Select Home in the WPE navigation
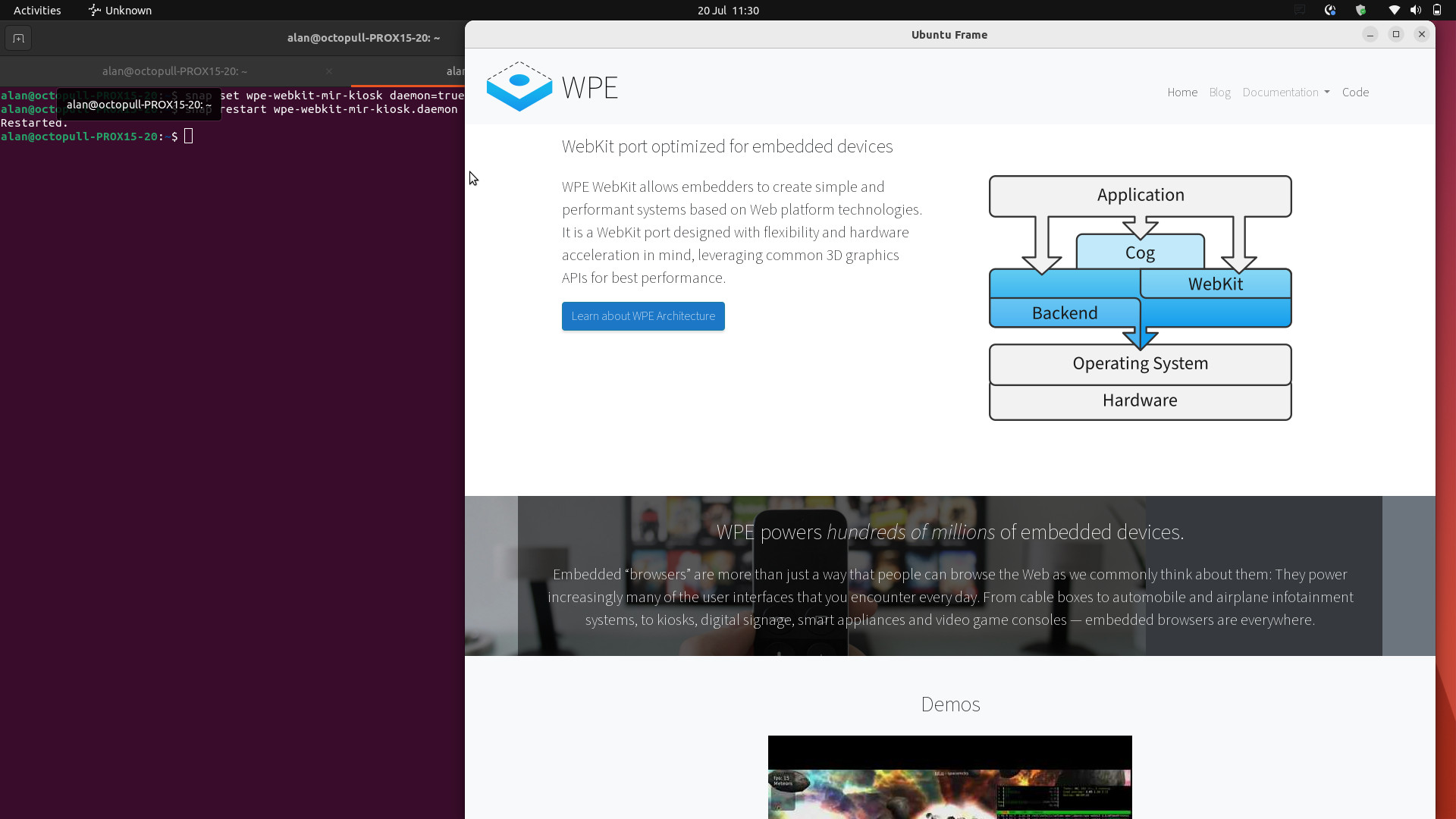Viewport: 1456px width, 819px height. [x=1182, y=92]
